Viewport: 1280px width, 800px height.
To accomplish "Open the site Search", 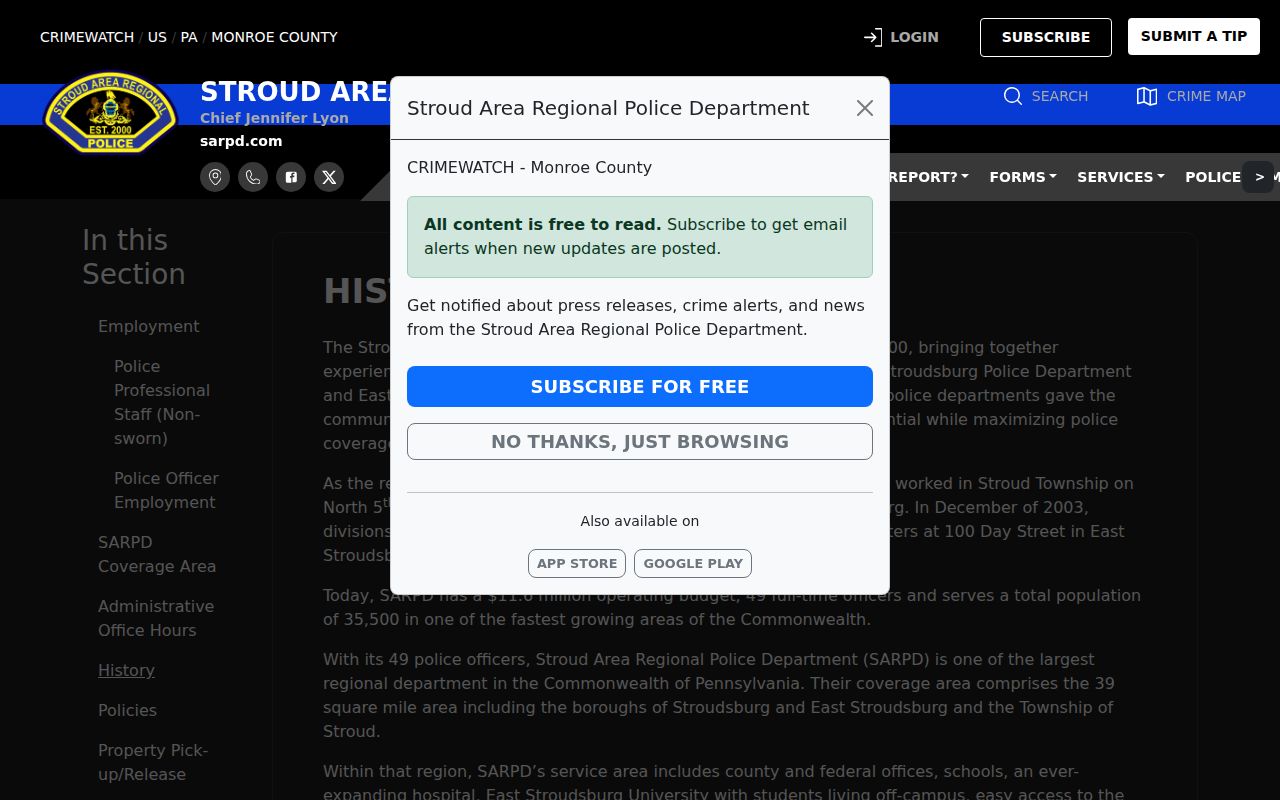I will pos(1046,96).
